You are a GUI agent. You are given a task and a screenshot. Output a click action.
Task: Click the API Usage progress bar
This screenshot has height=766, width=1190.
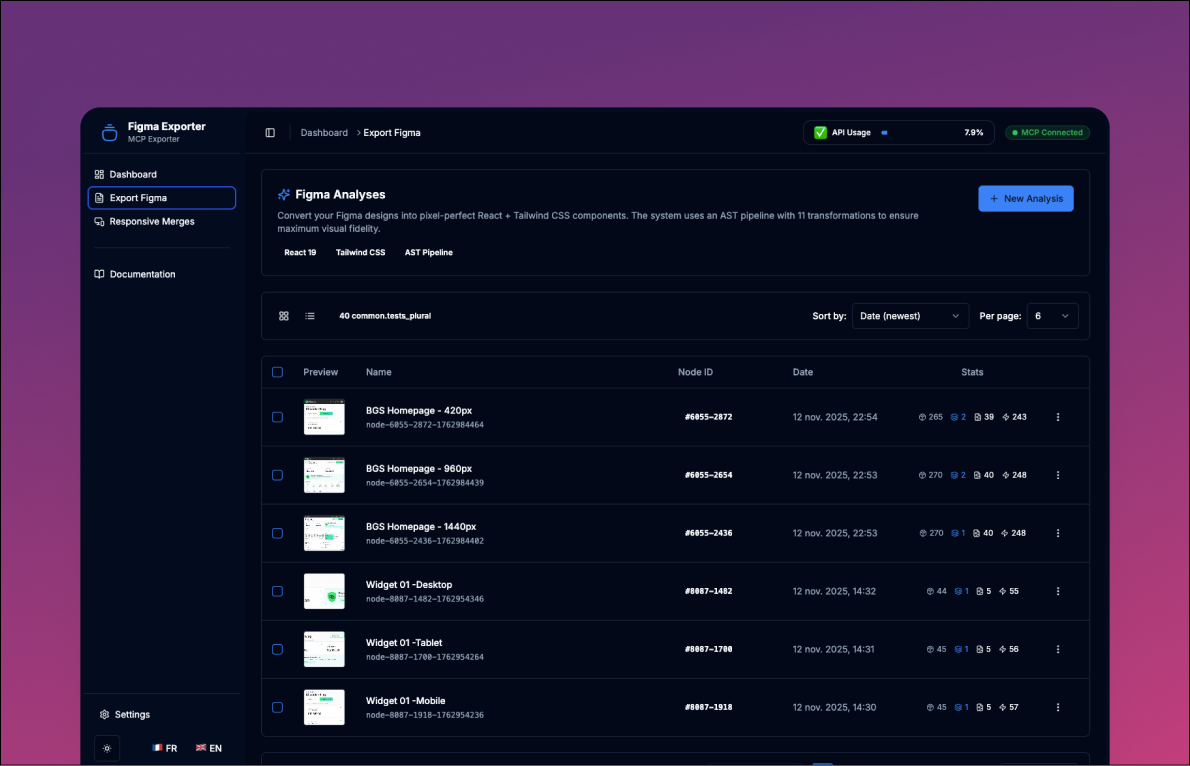pyautogui.click(x=918, y=133)
